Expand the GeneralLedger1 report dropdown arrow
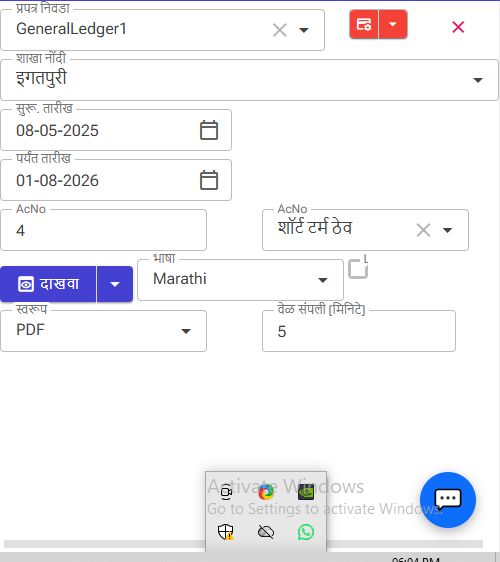Viewport: 500px width, 562px height. point(304,30)
